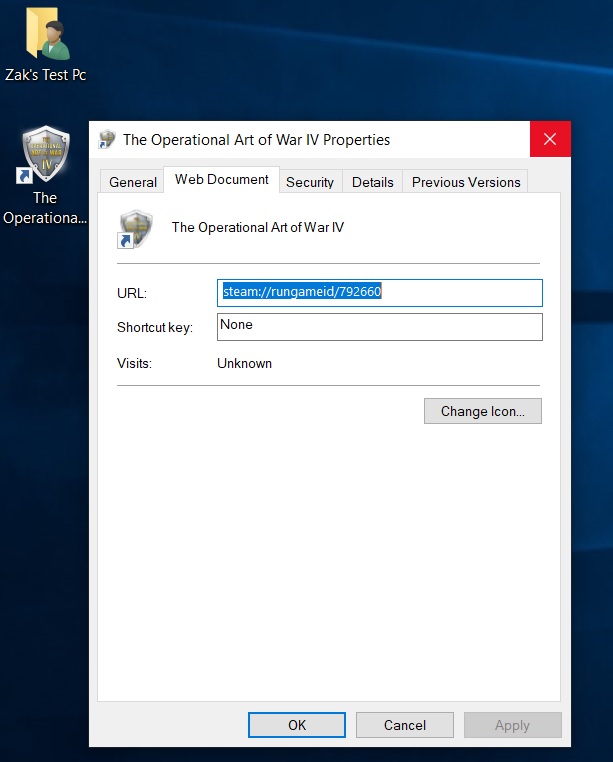Select the Web Document tab

222,179
